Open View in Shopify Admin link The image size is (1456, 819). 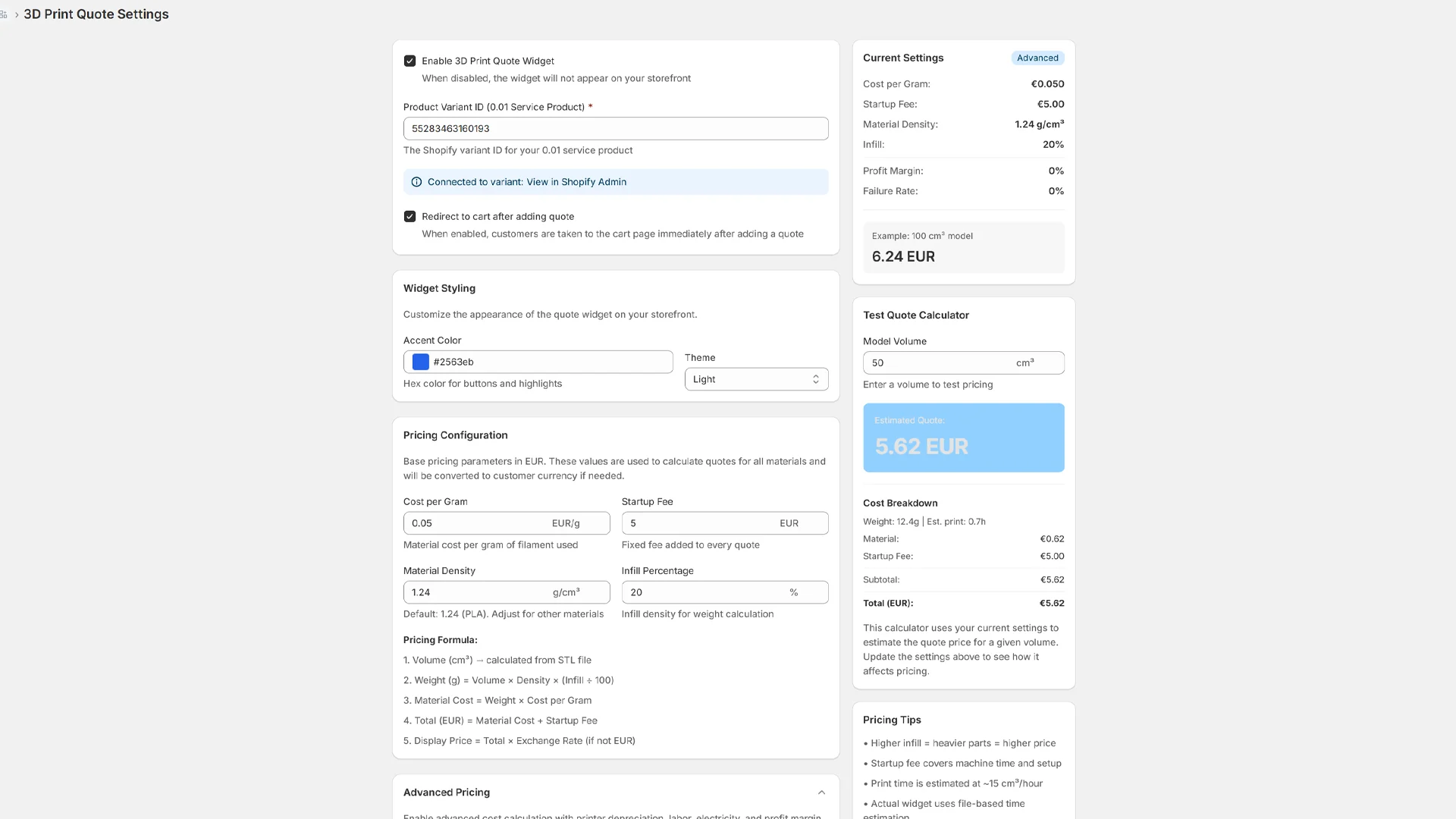(576, 182)
